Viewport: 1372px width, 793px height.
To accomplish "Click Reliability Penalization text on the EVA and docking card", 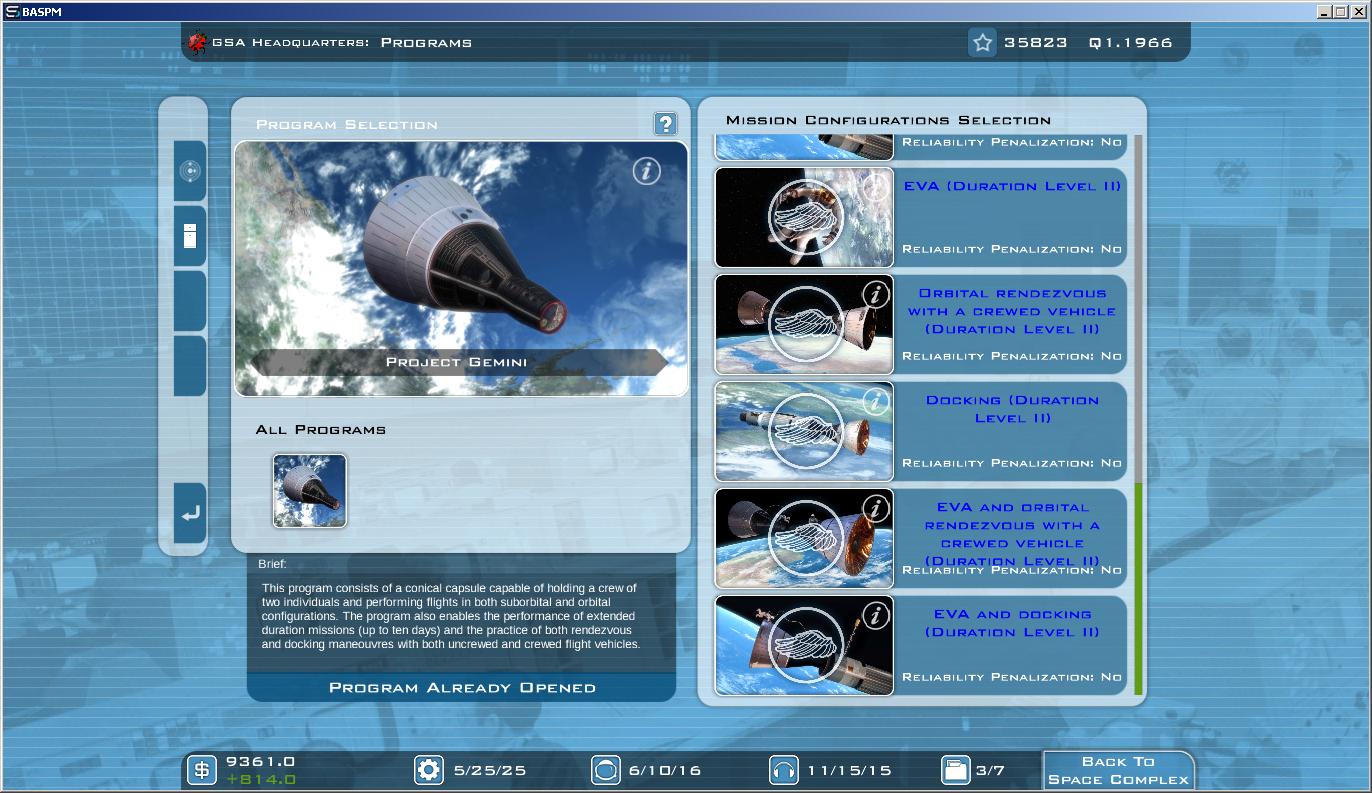I will 1012,677.
